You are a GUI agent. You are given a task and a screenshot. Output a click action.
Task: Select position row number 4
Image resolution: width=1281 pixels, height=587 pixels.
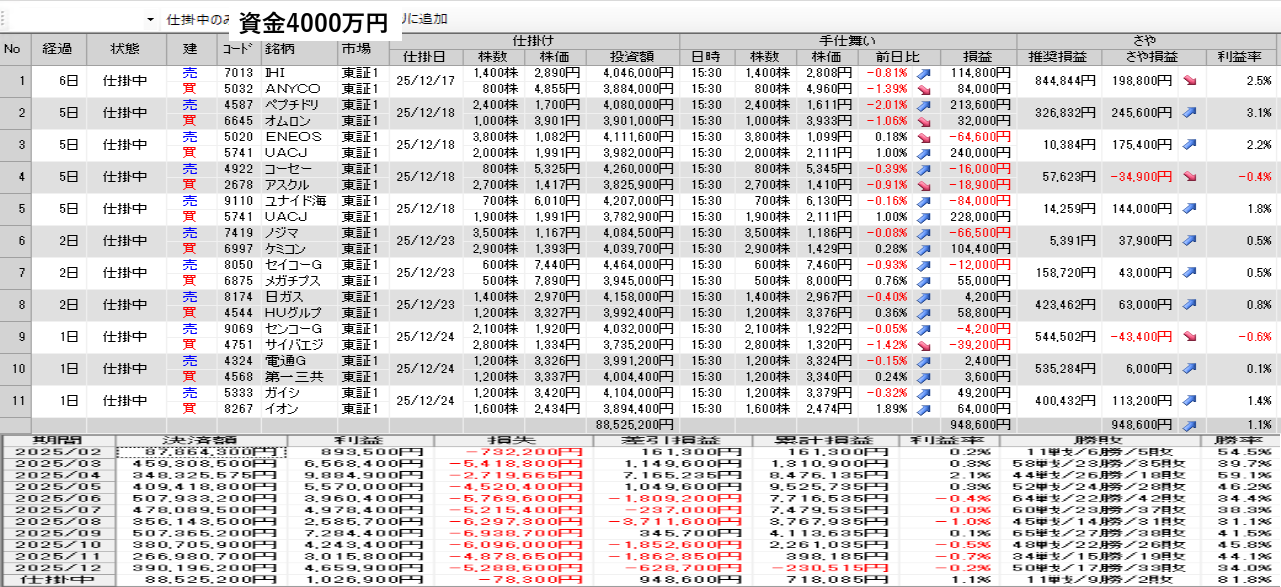(x=15, y=177)
